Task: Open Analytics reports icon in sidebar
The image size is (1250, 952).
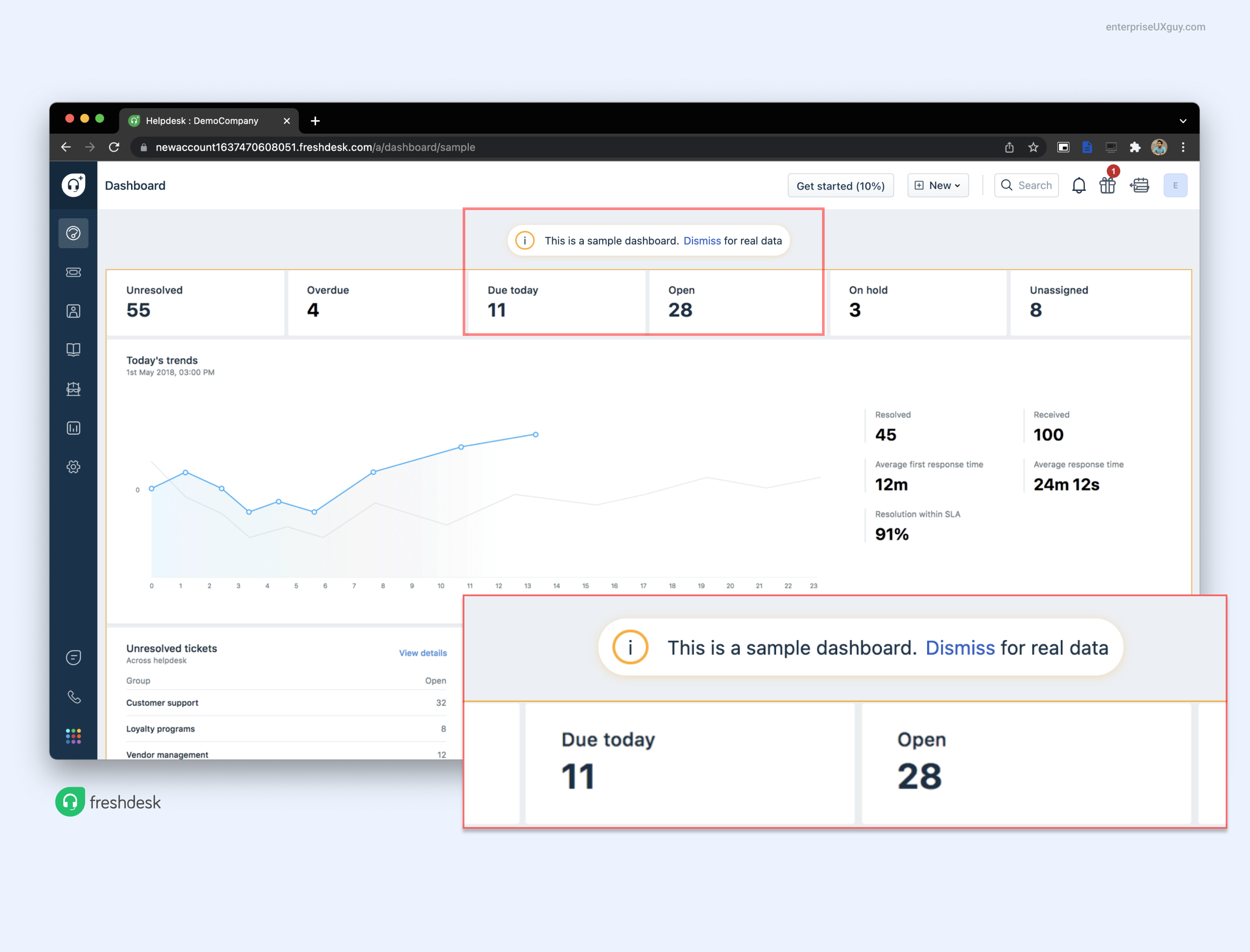Action: pyautogui.click(x=73, y=428)
